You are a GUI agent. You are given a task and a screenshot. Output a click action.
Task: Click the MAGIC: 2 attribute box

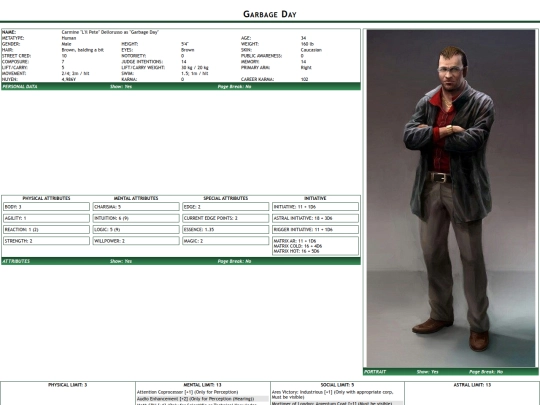[x=226, y=241]
